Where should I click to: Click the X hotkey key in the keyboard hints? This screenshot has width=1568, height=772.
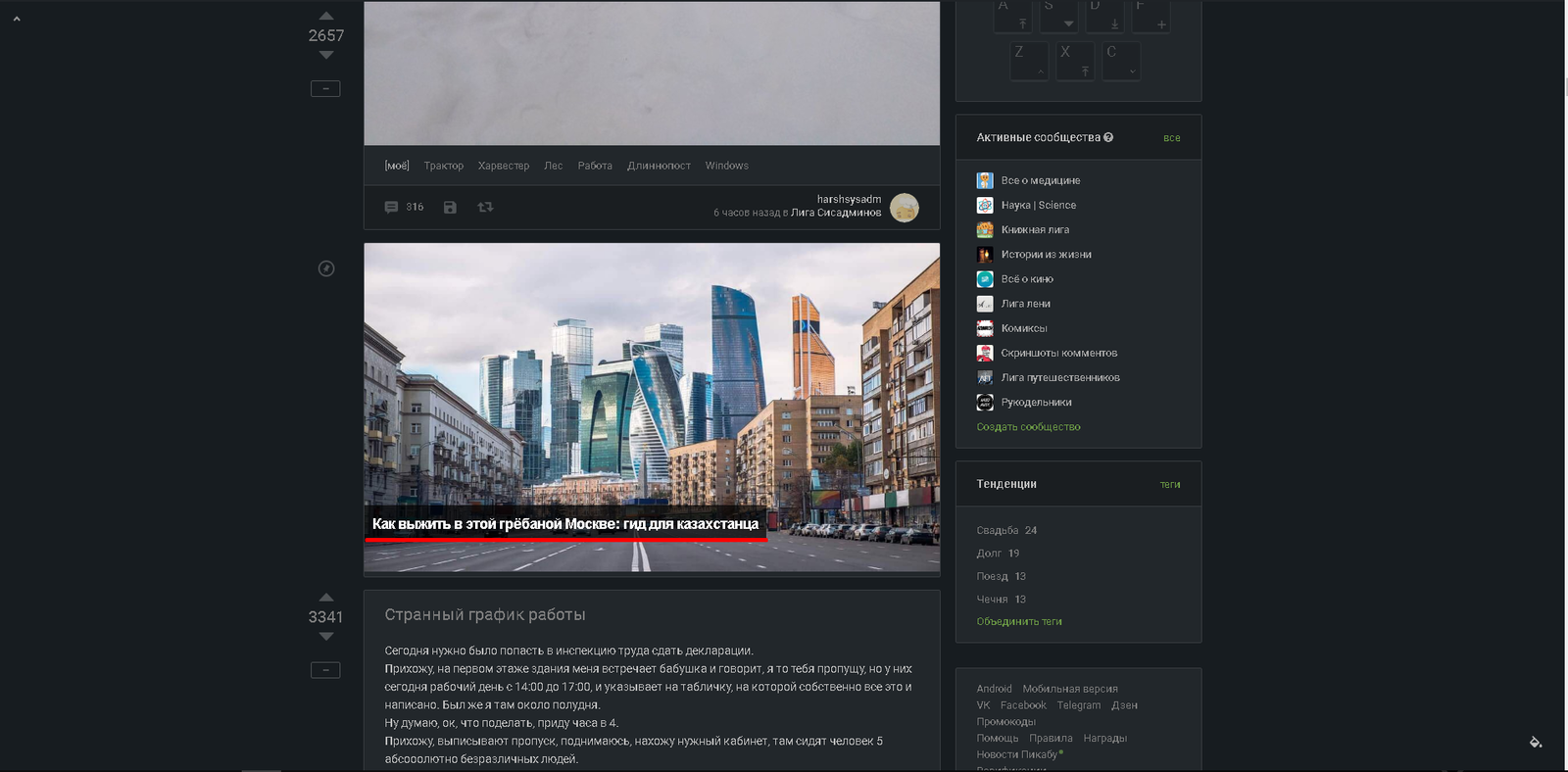coord(1075,61)
